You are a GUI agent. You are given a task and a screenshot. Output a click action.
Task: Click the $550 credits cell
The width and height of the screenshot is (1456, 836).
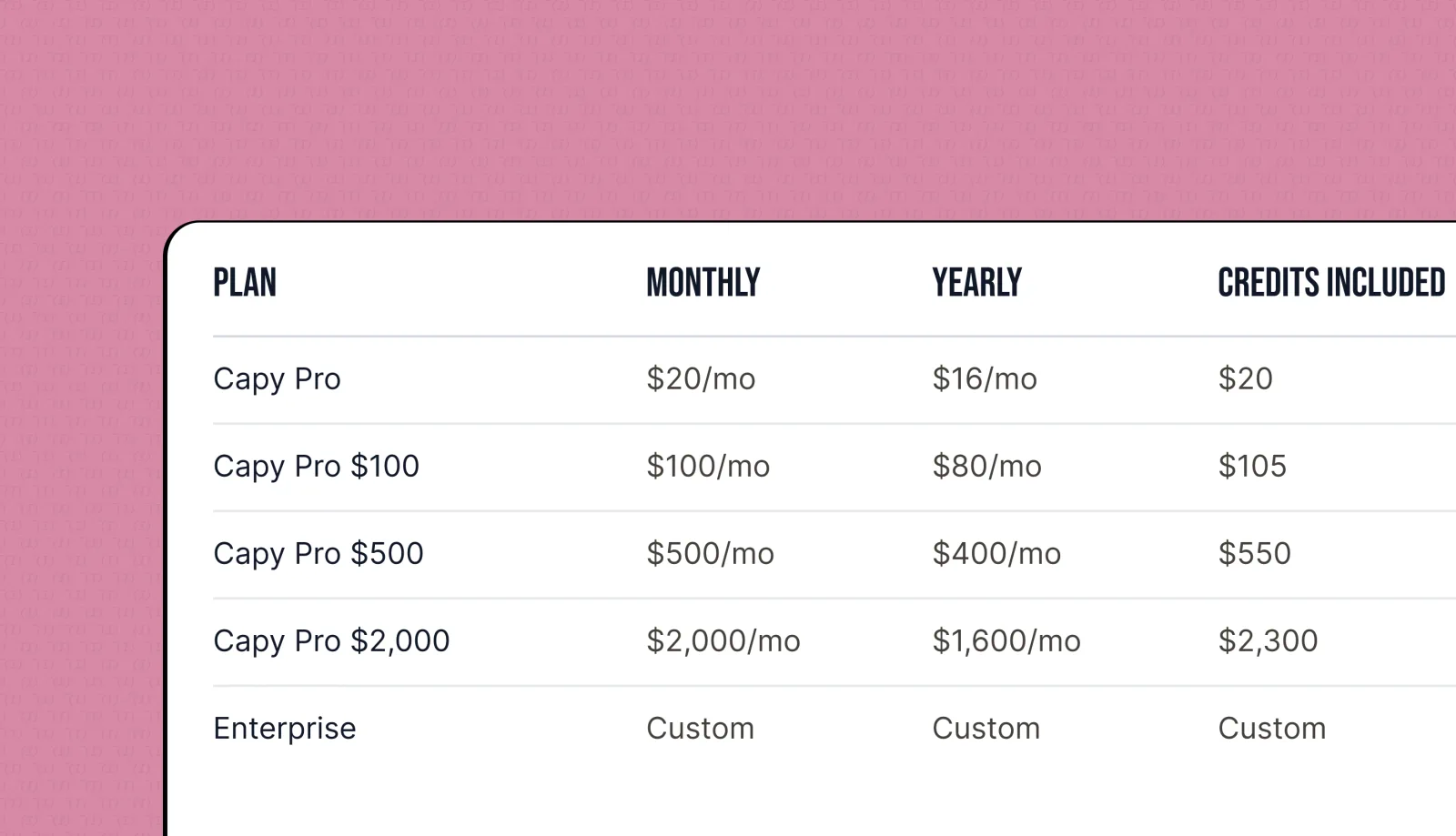(x=1254, y=554)
